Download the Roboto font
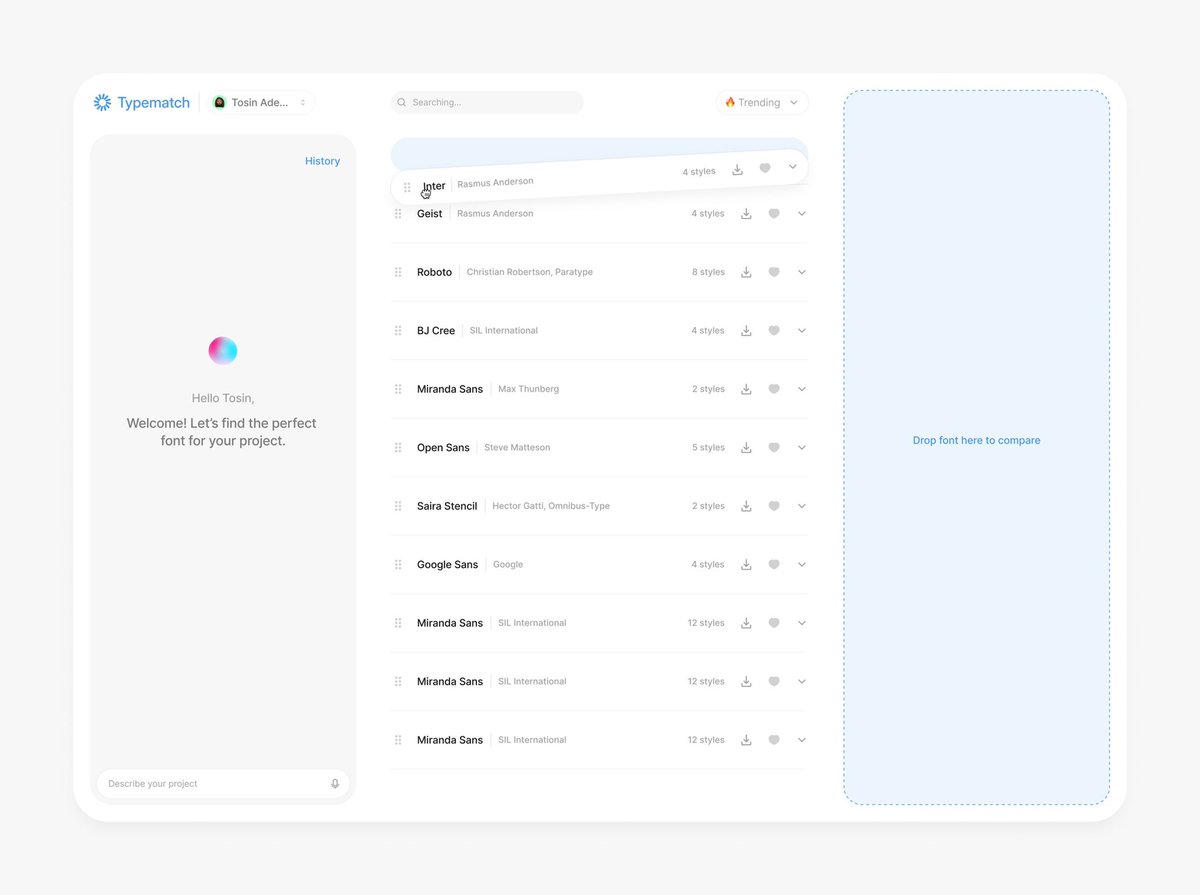 tap(746, 272)
